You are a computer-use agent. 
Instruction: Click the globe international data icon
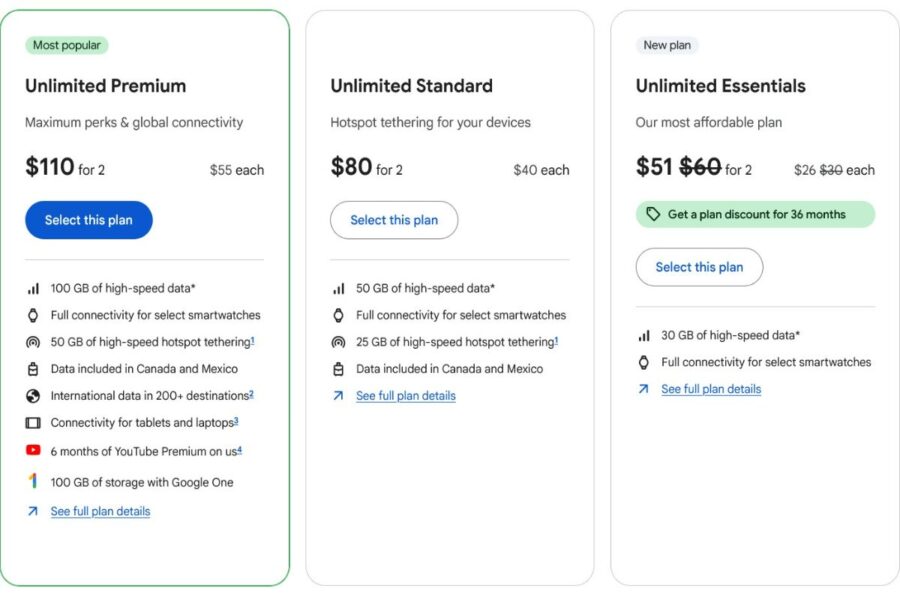[x=33, y=395]
